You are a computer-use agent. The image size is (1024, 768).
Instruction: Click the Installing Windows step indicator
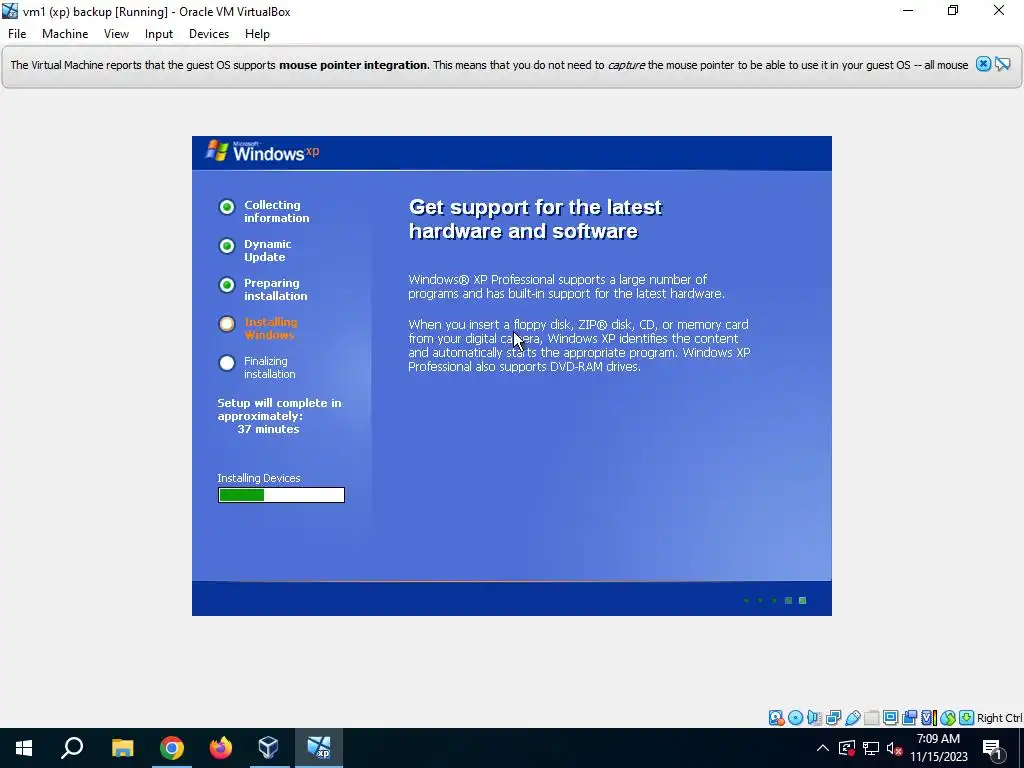click(x=227, y=324)
